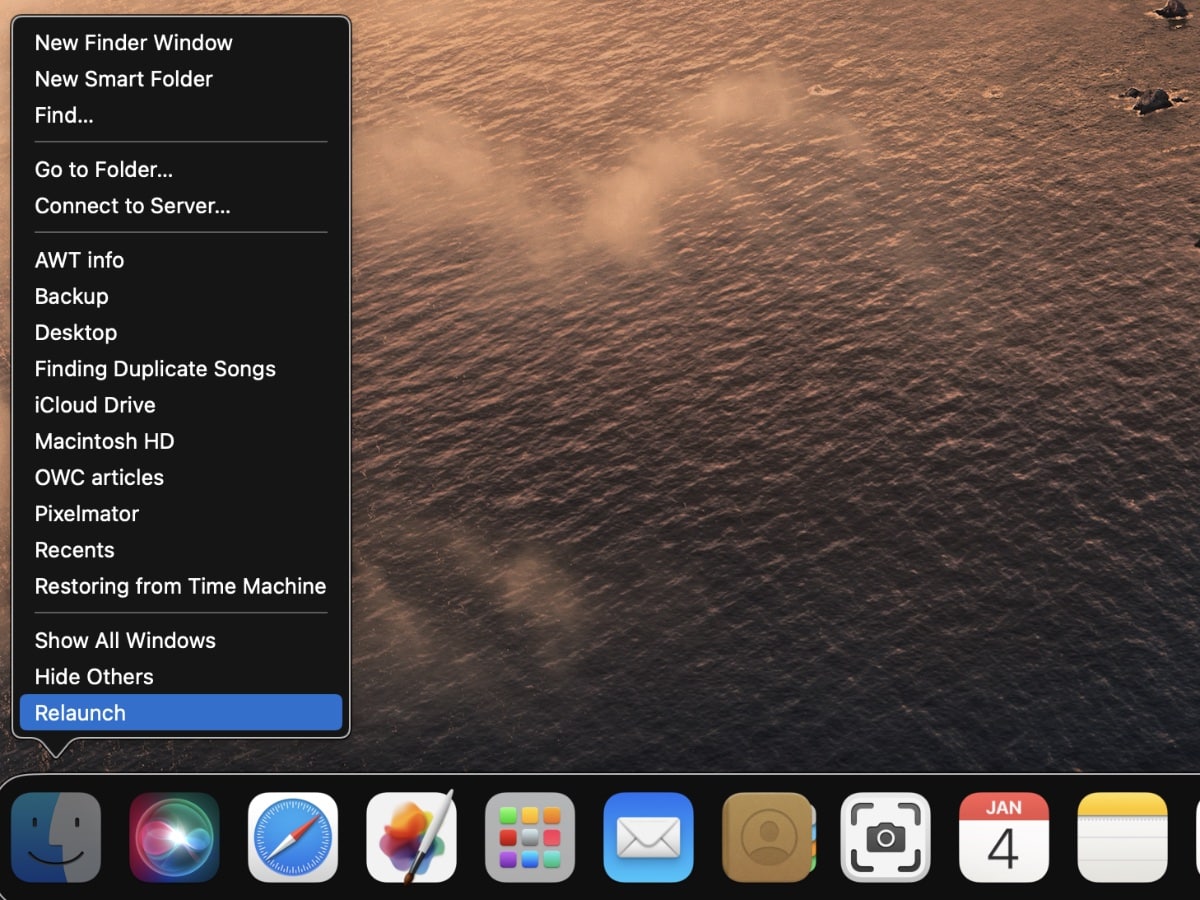This screenshot has width=1200, height=900.
Task: Open Launchpad app grid icon
Action: [530, 837]
